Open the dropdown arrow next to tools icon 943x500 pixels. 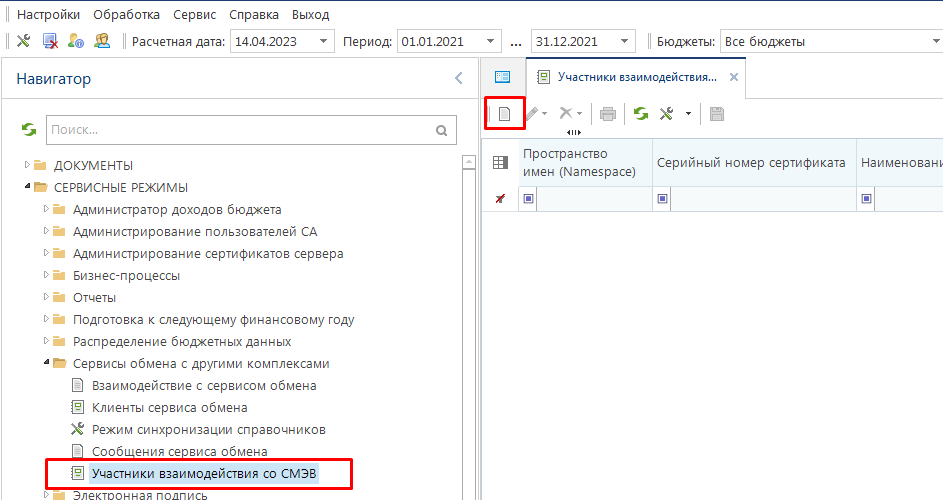tap(688, 113)
